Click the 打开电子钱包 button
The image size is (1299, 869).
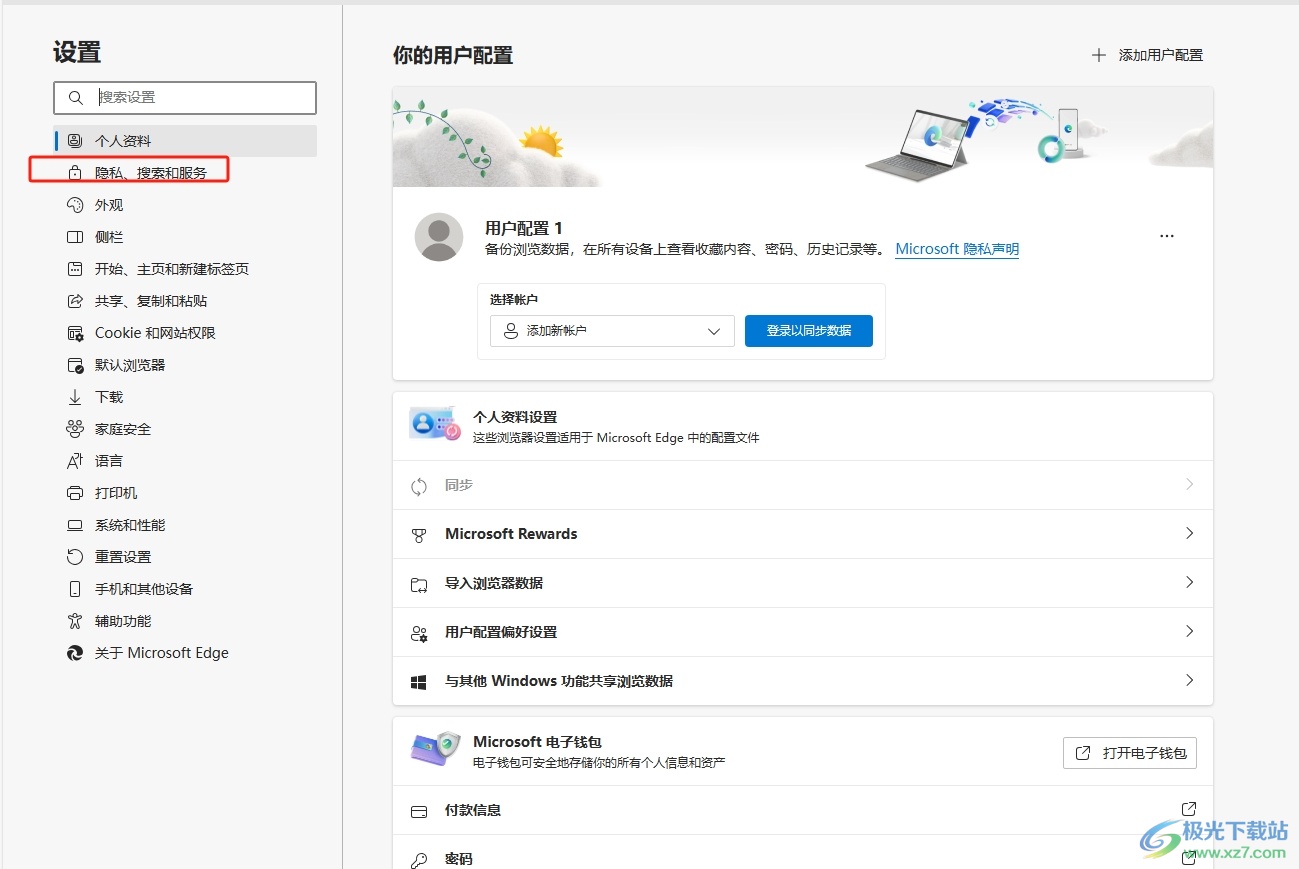pos(1130,753)
